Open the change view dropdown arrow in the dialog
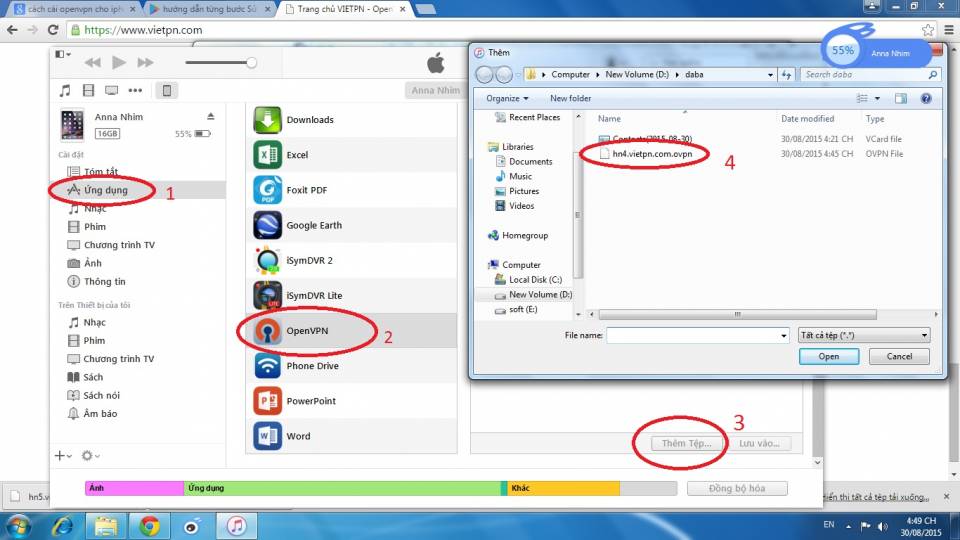The height and width of the screenshot is (540, 960). [877, 99]
